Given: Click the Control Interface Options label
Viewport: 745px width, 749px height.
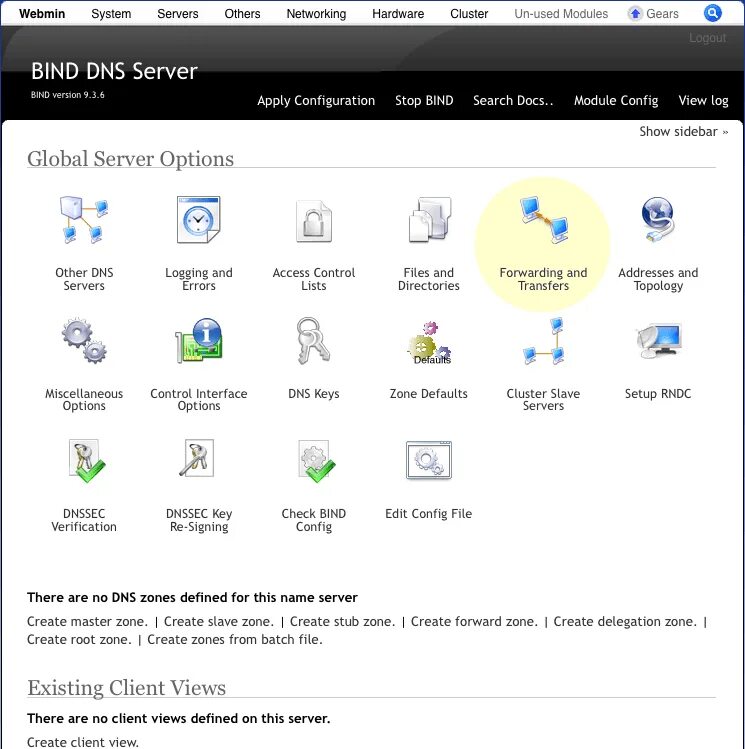Looking at the screenshot, I should pyautogui.click(x=199, y=400).
